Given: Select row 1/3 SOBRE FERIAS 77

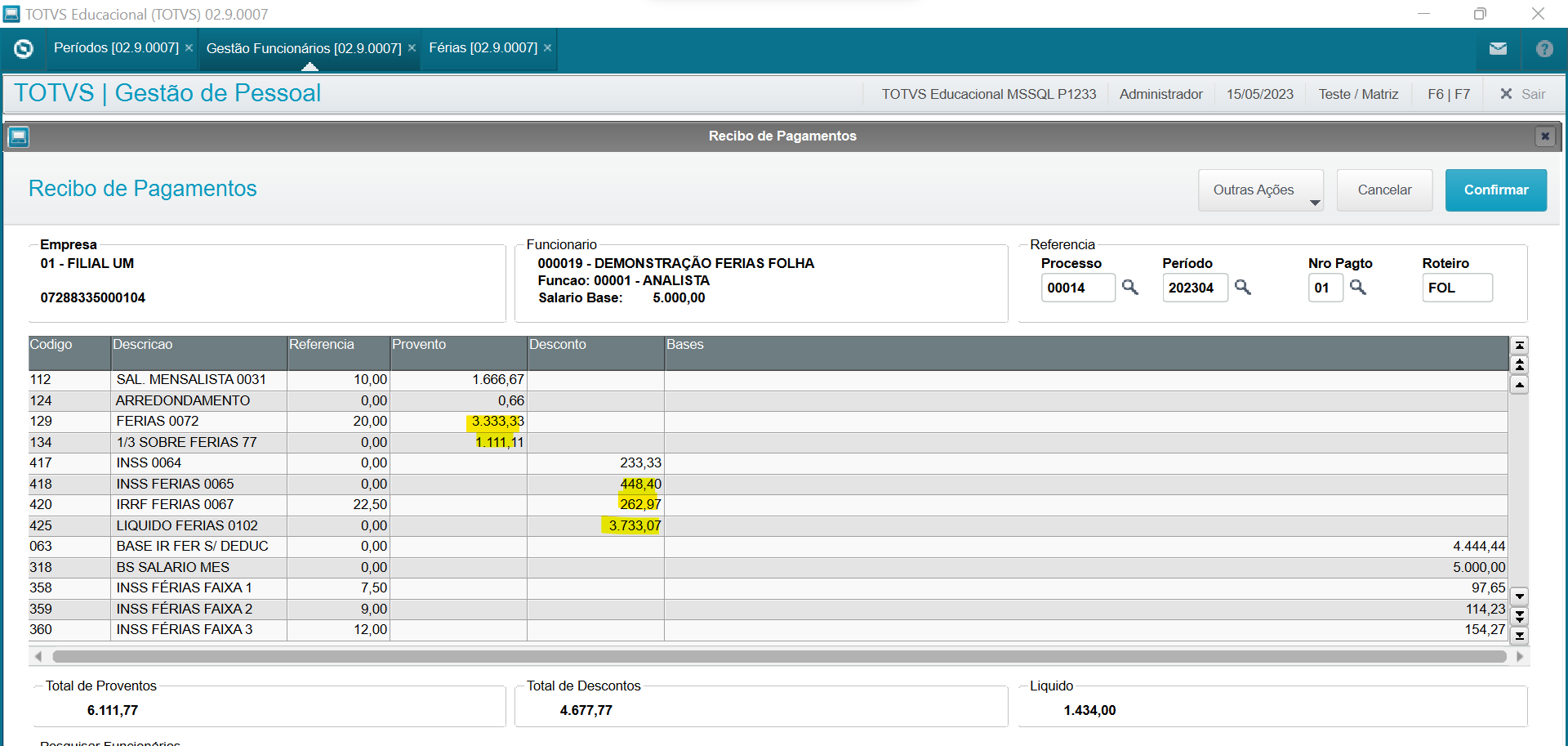Looking at the screenshot, I should [768, 442].
